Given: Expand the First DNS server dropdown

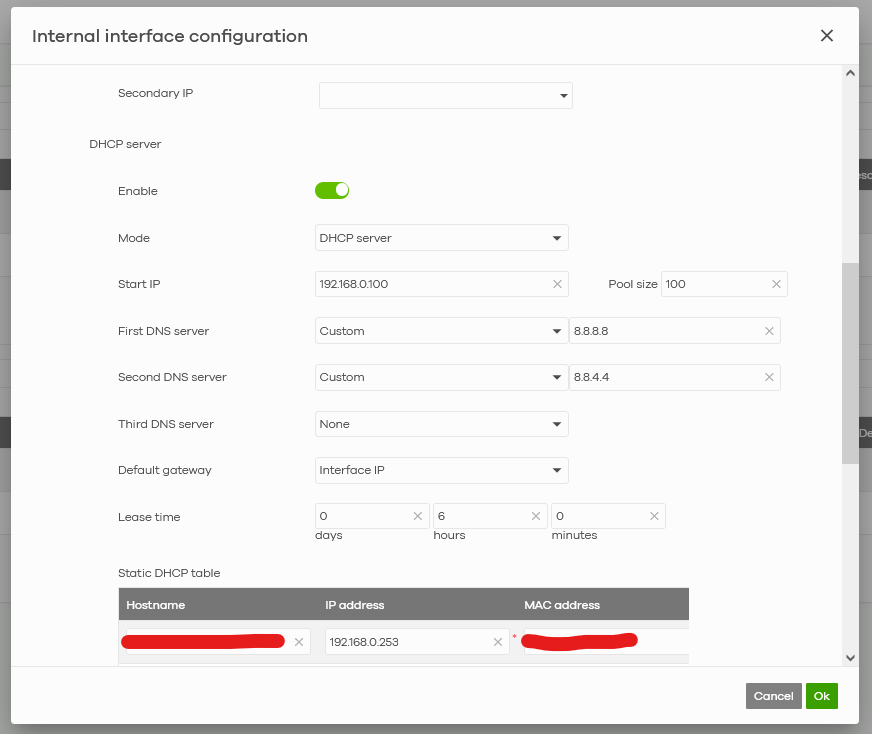Looking at the screenshot, I should 441,331.
